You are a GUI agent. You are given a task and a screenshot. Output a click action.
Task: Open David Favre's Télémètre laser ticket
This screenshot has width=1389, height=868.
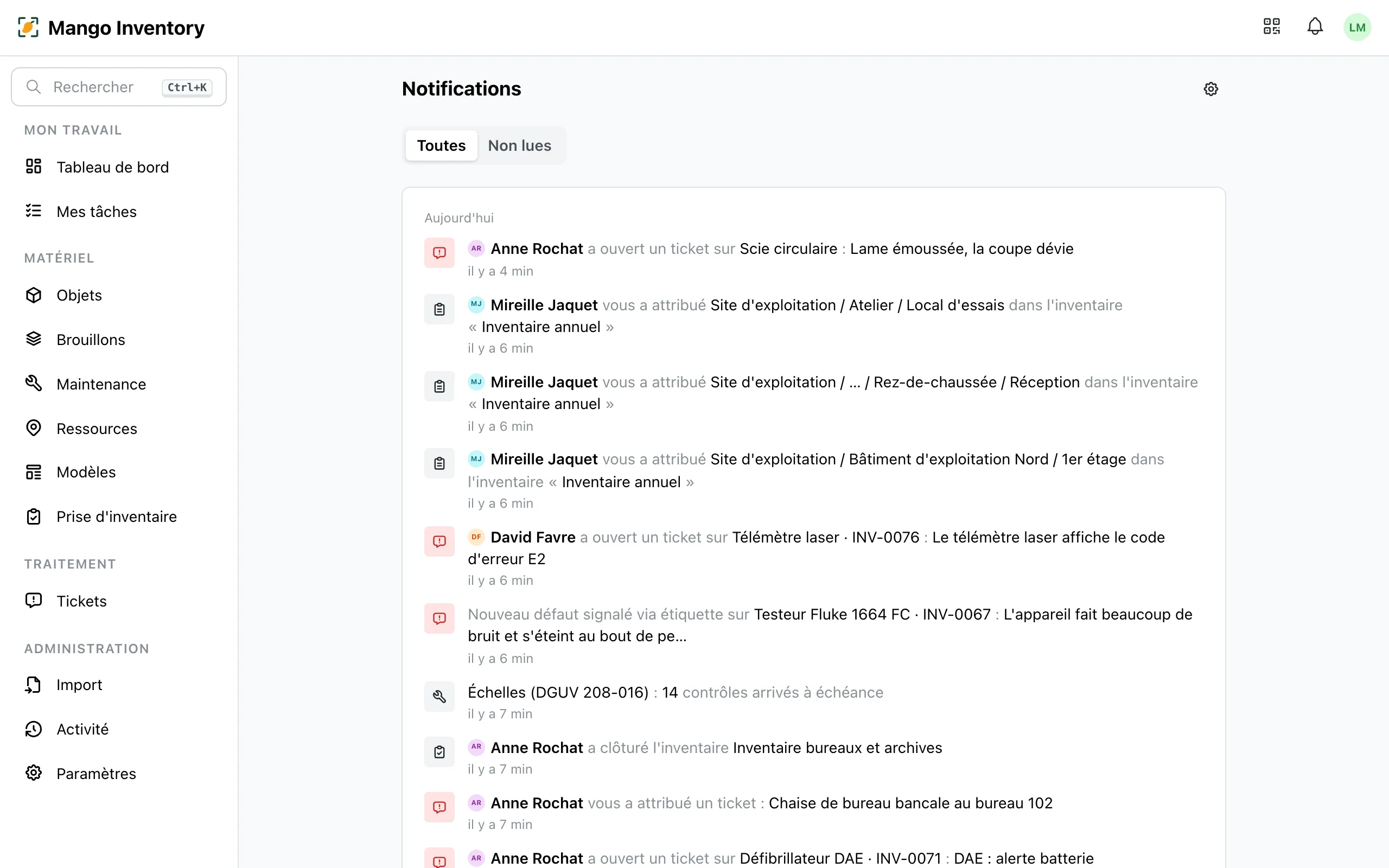[813, 558]
